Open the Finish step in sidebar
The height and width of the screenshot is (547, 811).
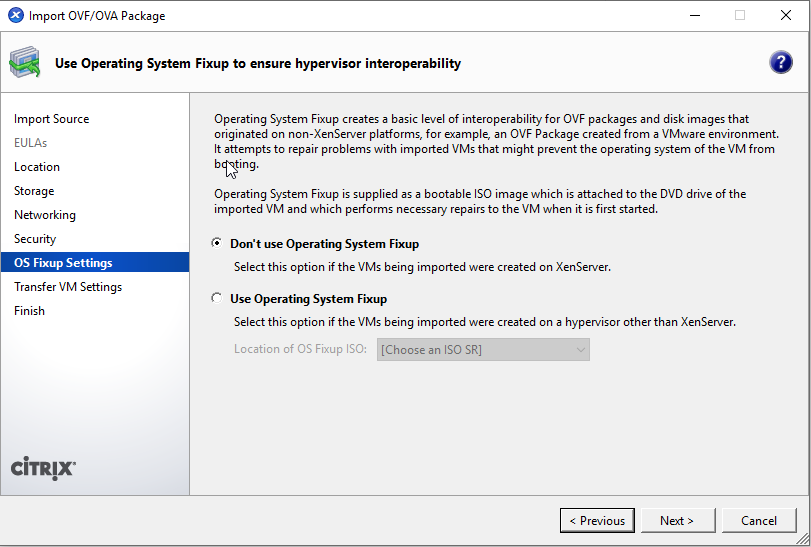(29, 311)
